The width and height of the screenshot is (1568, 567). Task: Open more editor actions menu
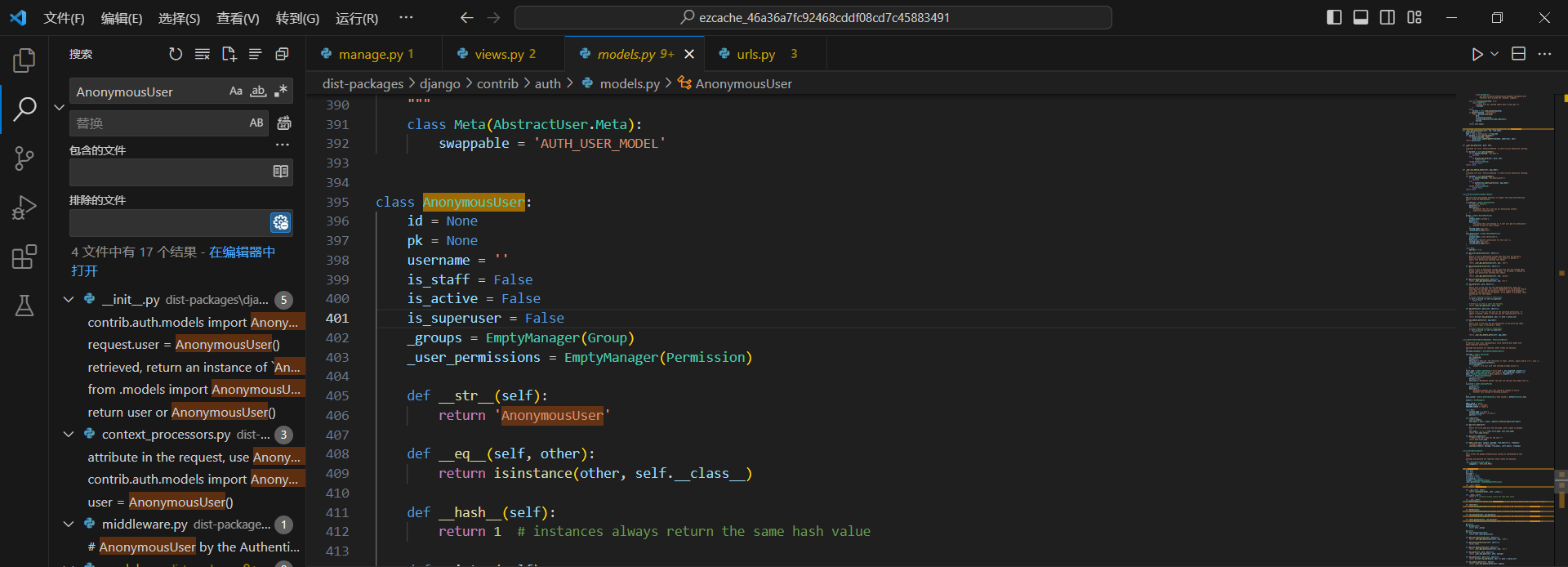click(1544, 54)
